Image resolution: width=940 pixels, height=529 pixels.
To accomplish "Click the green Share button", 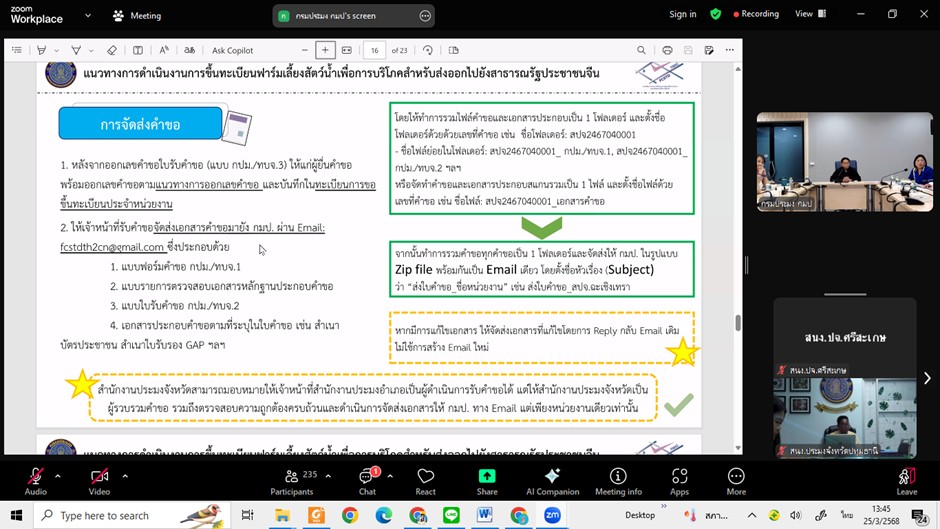I will click(x=487, y=482).
